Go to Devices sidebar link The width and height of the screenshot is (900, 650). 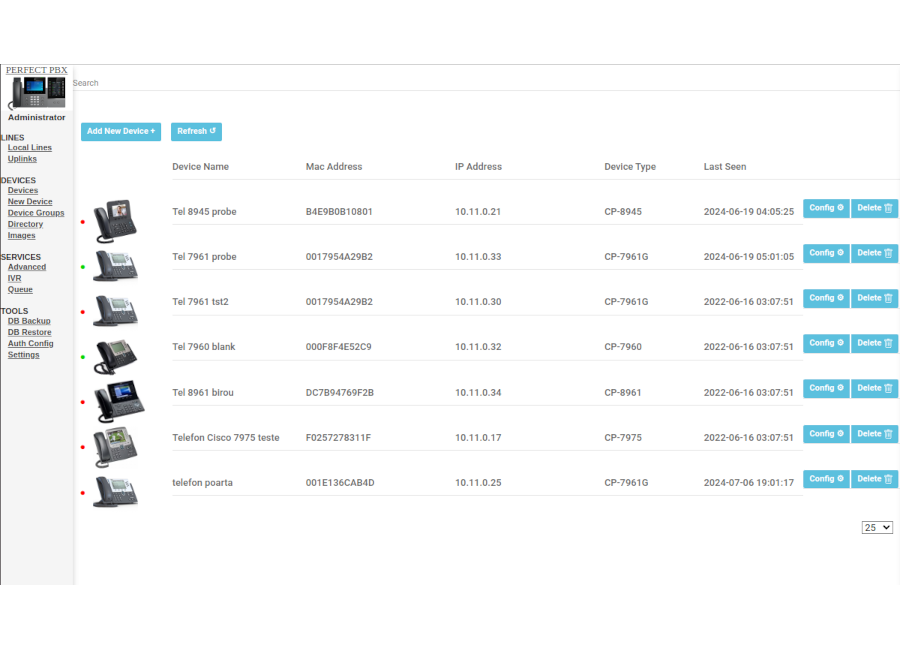pyautogui.click(x=22, y=191)
